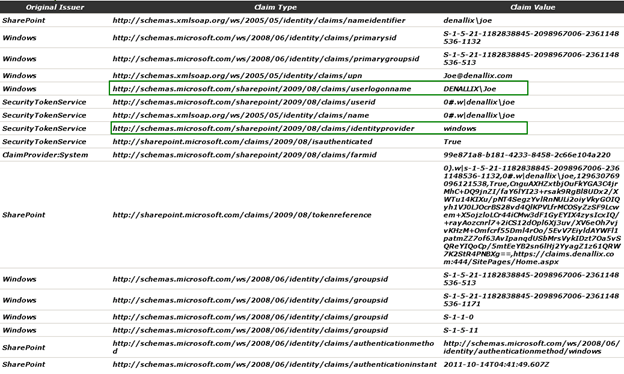Select the farmid GUID value 99e871a8-b181
This screenshot has height=374, width=624.
[x=527, y=155]
